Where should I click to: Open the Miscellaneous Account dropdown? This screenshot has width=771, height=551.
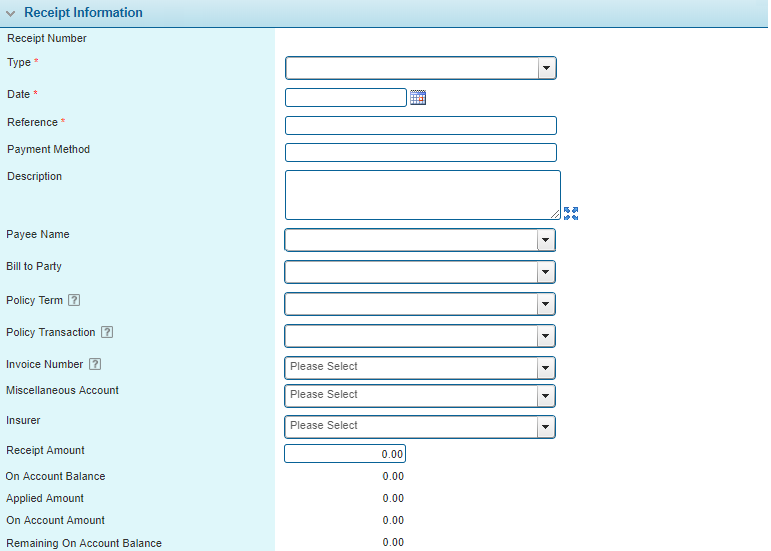(545, 396)
